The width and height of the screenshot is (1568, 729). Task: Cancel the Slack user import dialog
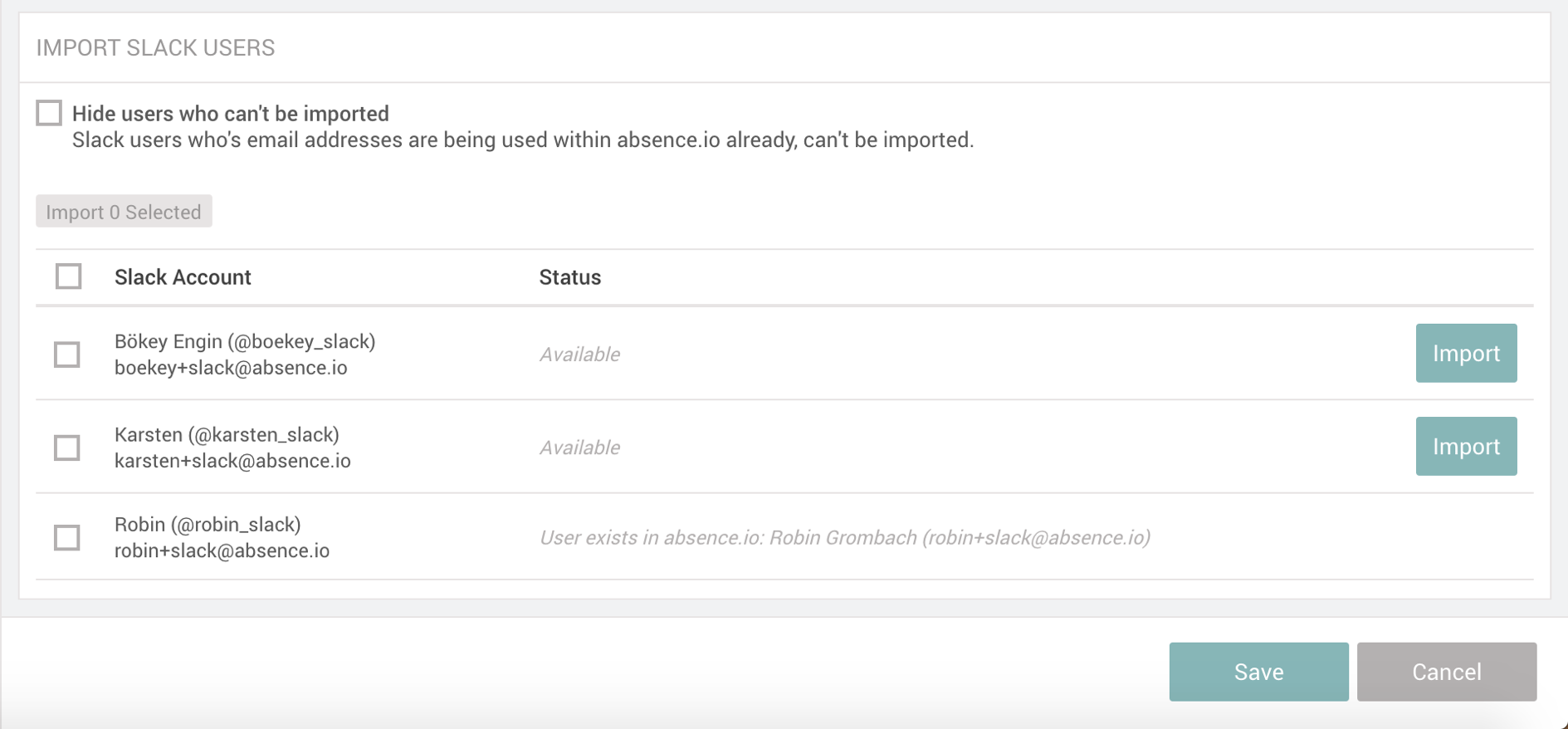click(1446, 672)
